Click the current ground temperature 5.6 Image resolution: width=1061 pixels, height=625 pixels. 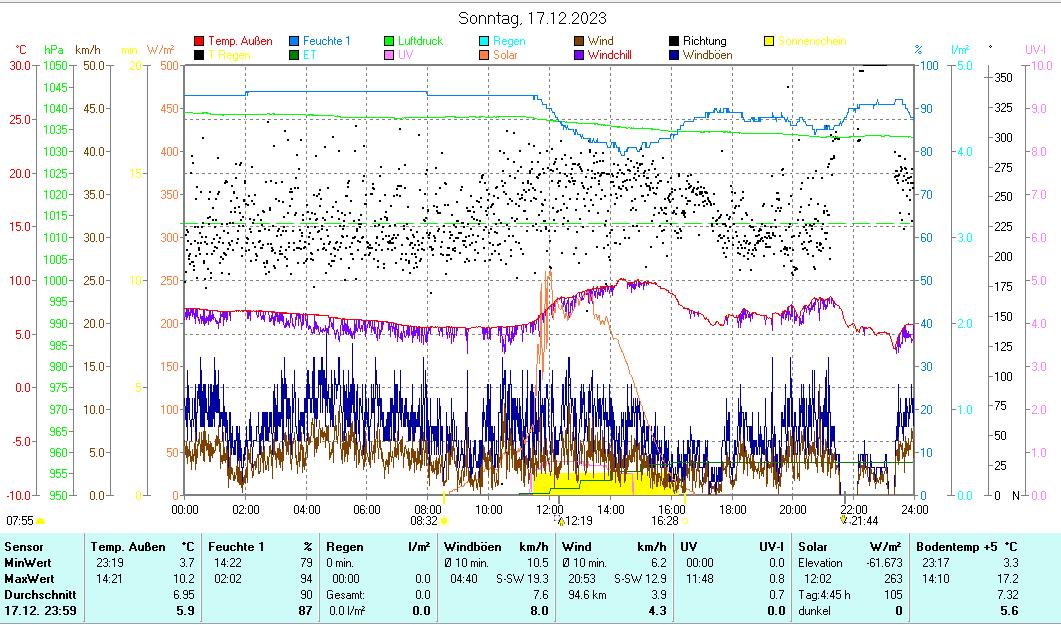(x=1009, y=611)
